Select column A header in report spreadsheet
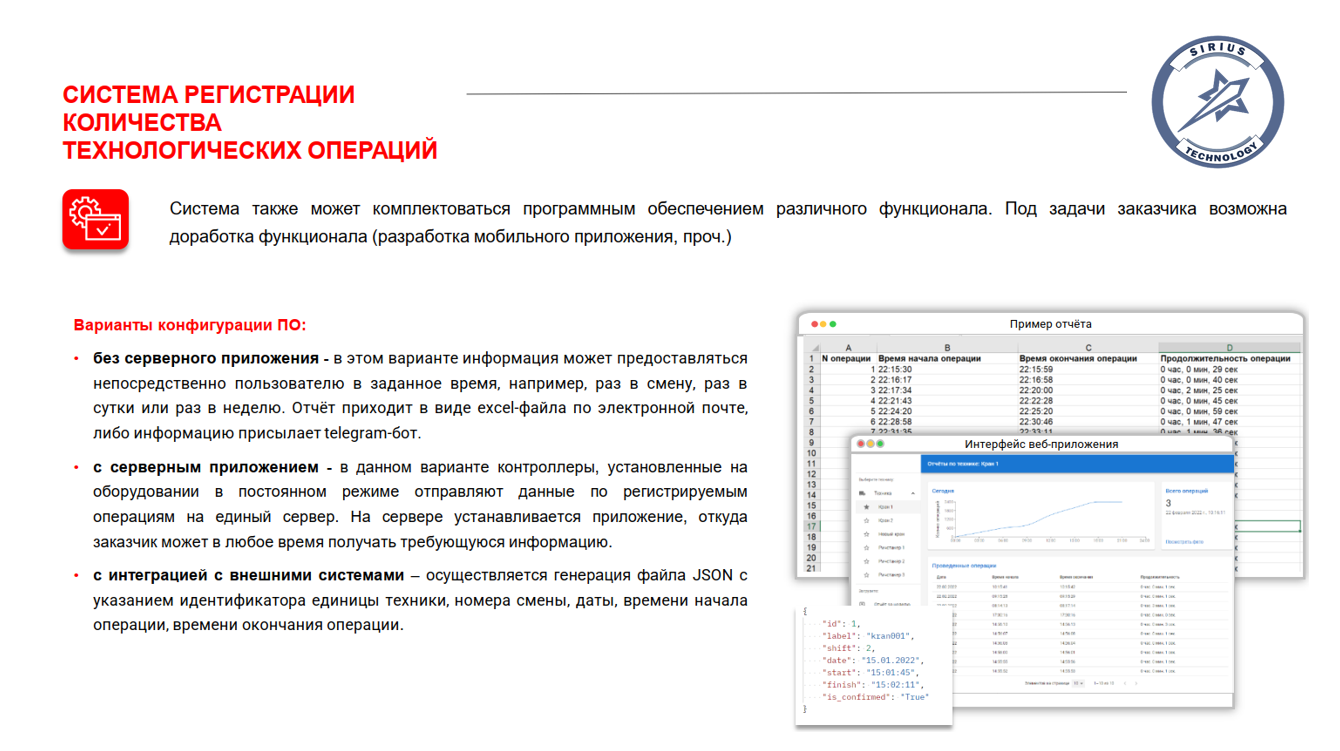The width and height of the screenshot is (1340, 751). point(848,348)
